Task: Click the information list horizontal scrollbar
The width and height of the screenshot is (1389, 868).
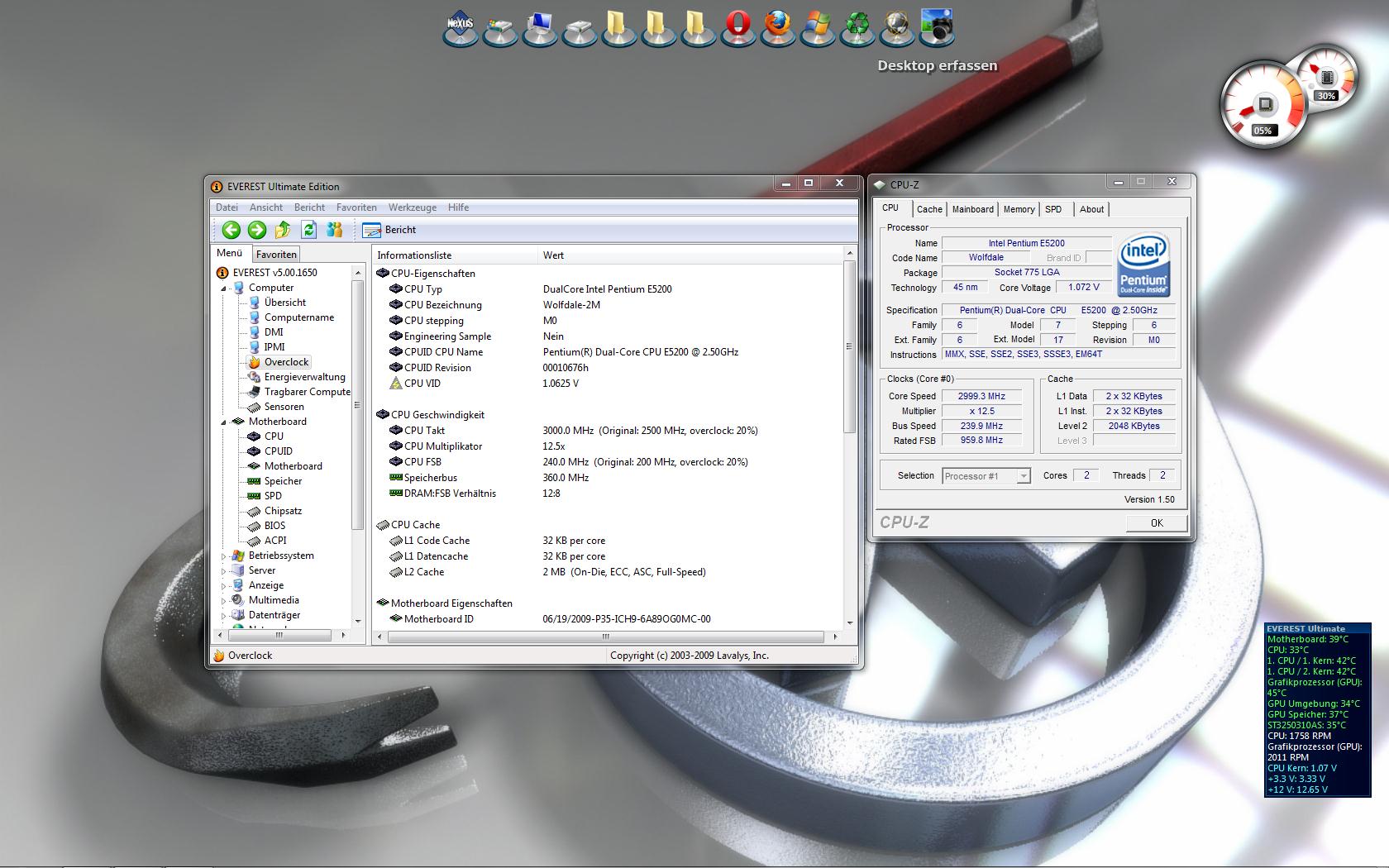Action: pos(605,637)
